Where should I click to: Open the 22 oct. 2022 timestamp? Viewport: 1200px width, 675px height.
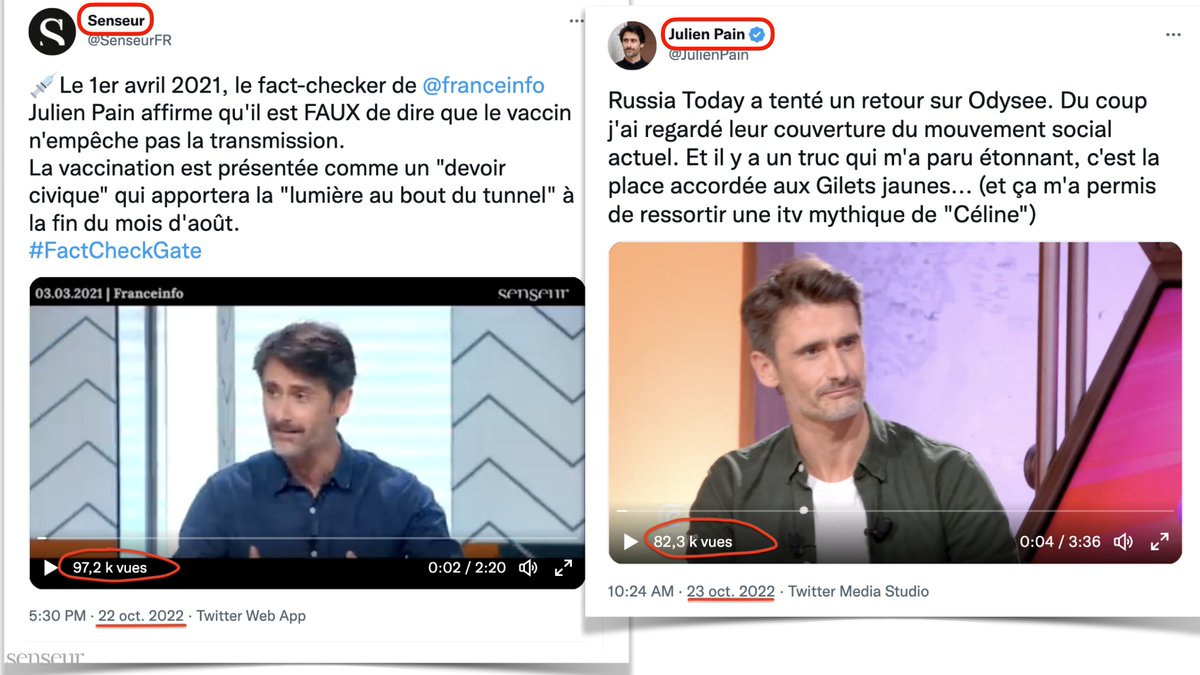(140, 616)
